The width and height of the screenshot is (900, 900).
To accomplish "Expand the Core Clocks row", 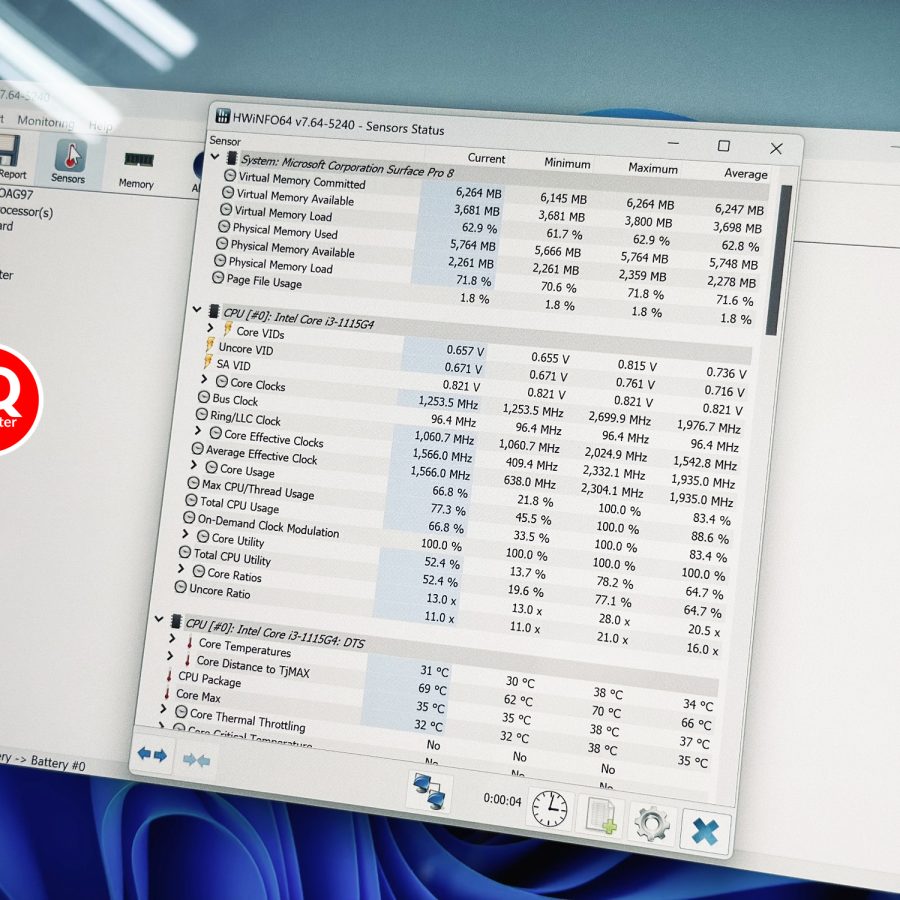I will 204,379.
